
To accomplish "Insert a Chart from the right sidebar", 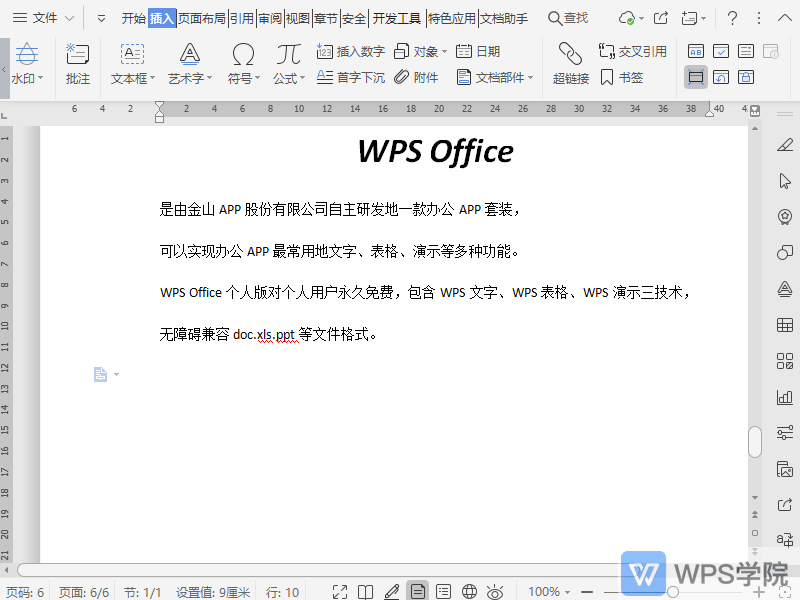I will click(x=785, y=398).
